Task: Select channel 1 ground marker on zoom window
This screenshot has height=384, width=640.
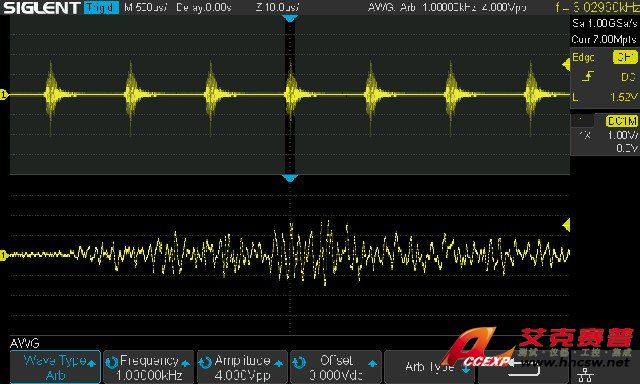Action: click(x=4, y=255)
